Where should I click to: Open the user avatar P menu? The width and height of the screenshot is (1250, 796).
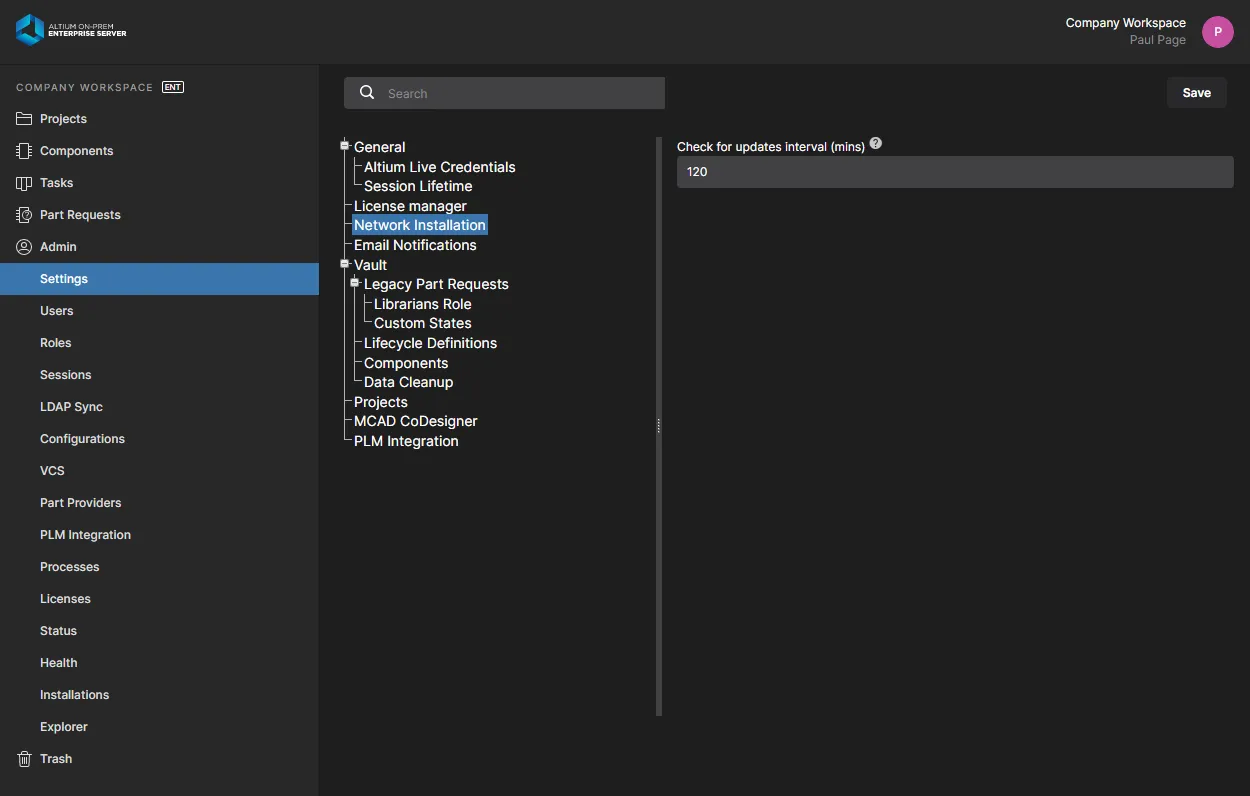pos(1217,32)
